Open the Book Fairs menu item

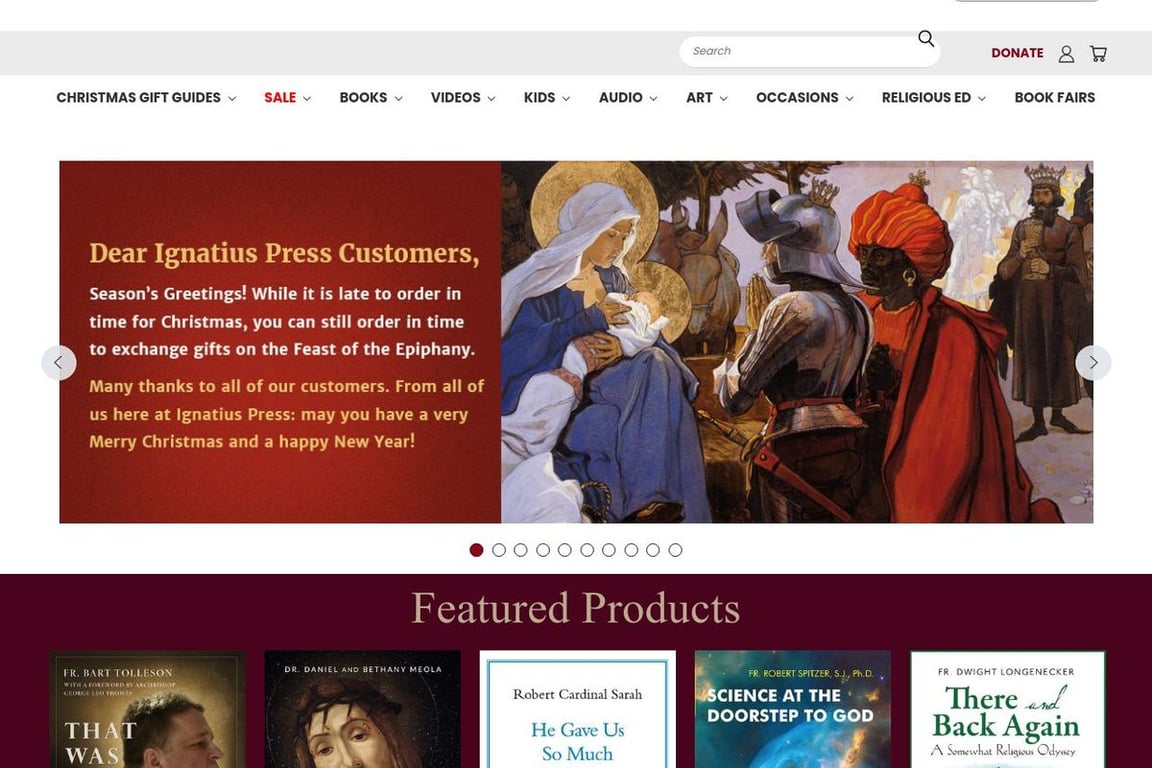pyautogui.click(x=1054, y=98)
